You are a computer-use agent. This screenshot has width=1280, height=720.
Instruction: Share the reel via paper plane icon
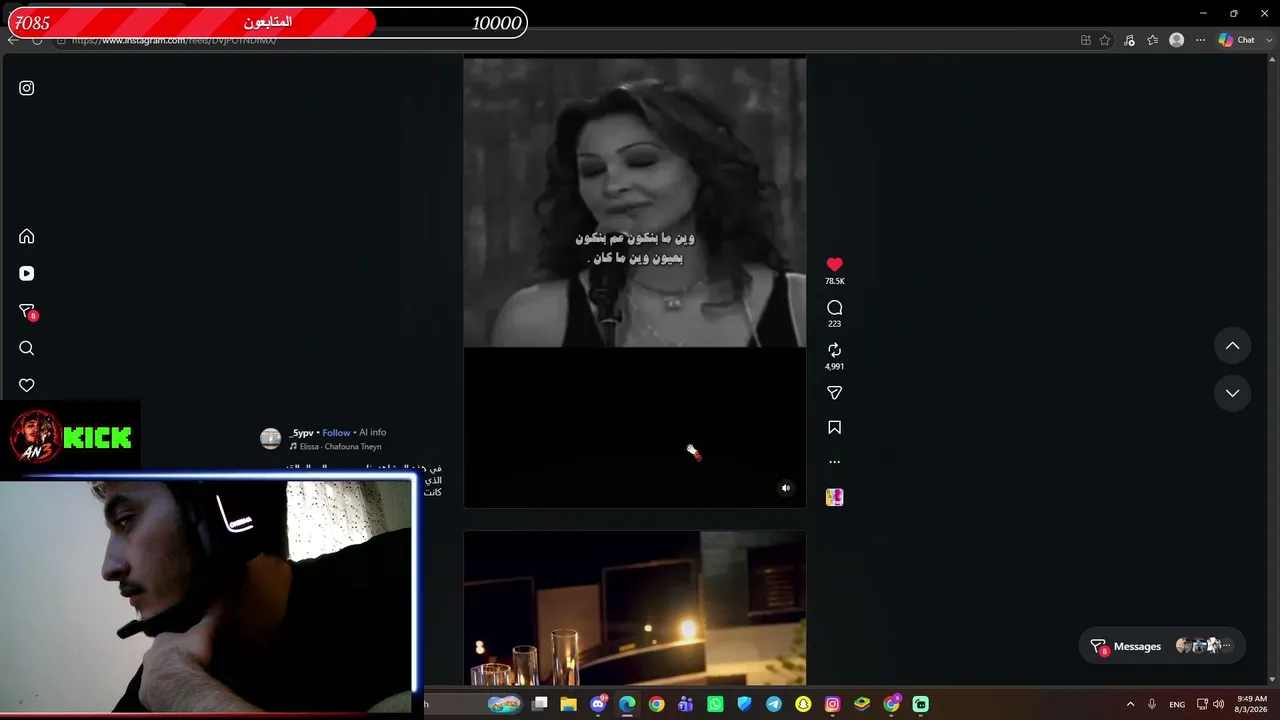[834, 393]
